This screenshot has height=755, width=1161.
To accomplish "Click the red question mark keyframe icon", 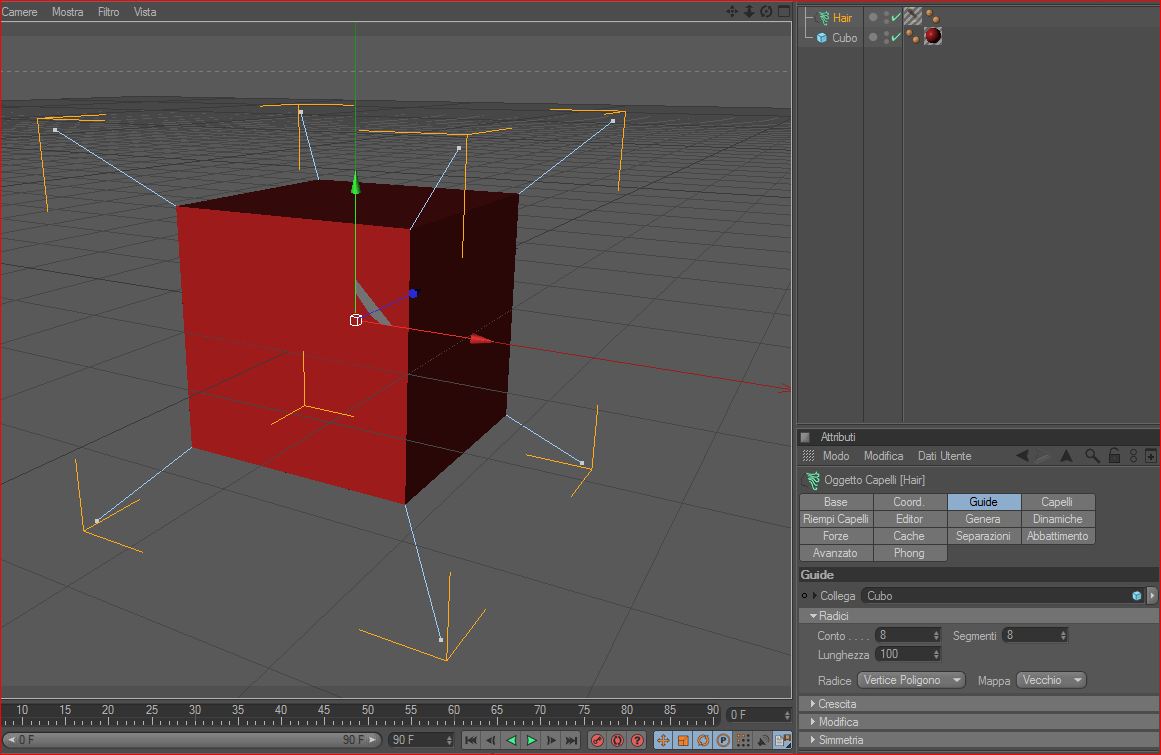I will [637, 739].
